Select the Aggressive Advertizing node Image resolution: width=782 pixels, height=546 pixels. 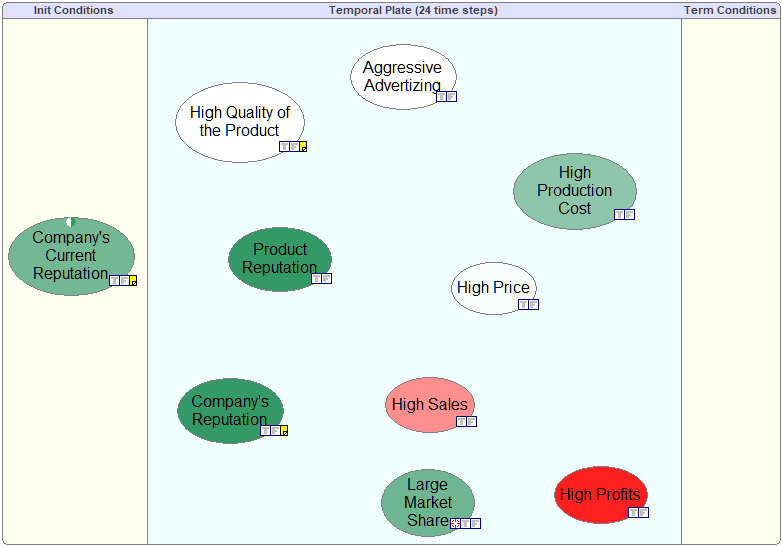[x=403, y=76]
